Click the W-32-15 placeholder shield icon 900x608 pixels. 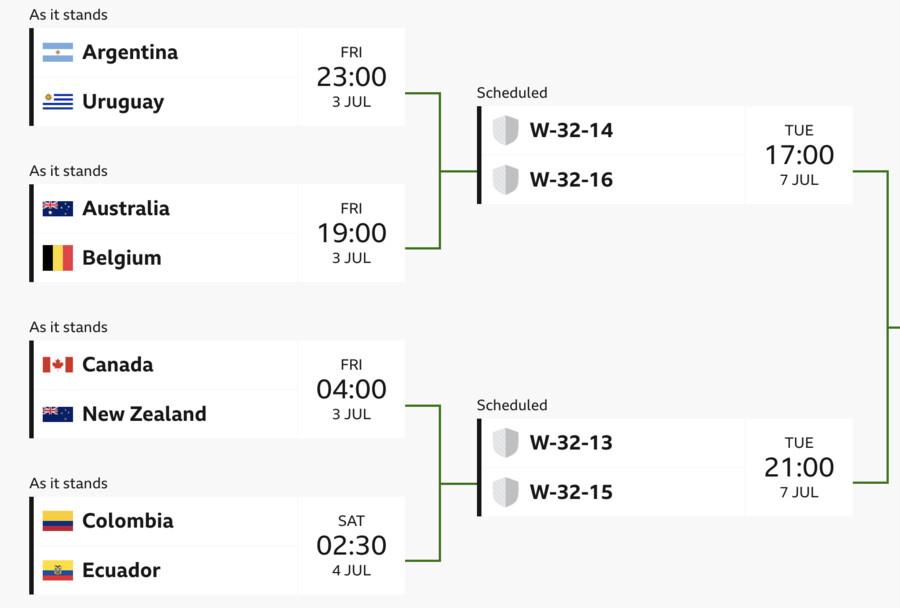click(506, 492)
